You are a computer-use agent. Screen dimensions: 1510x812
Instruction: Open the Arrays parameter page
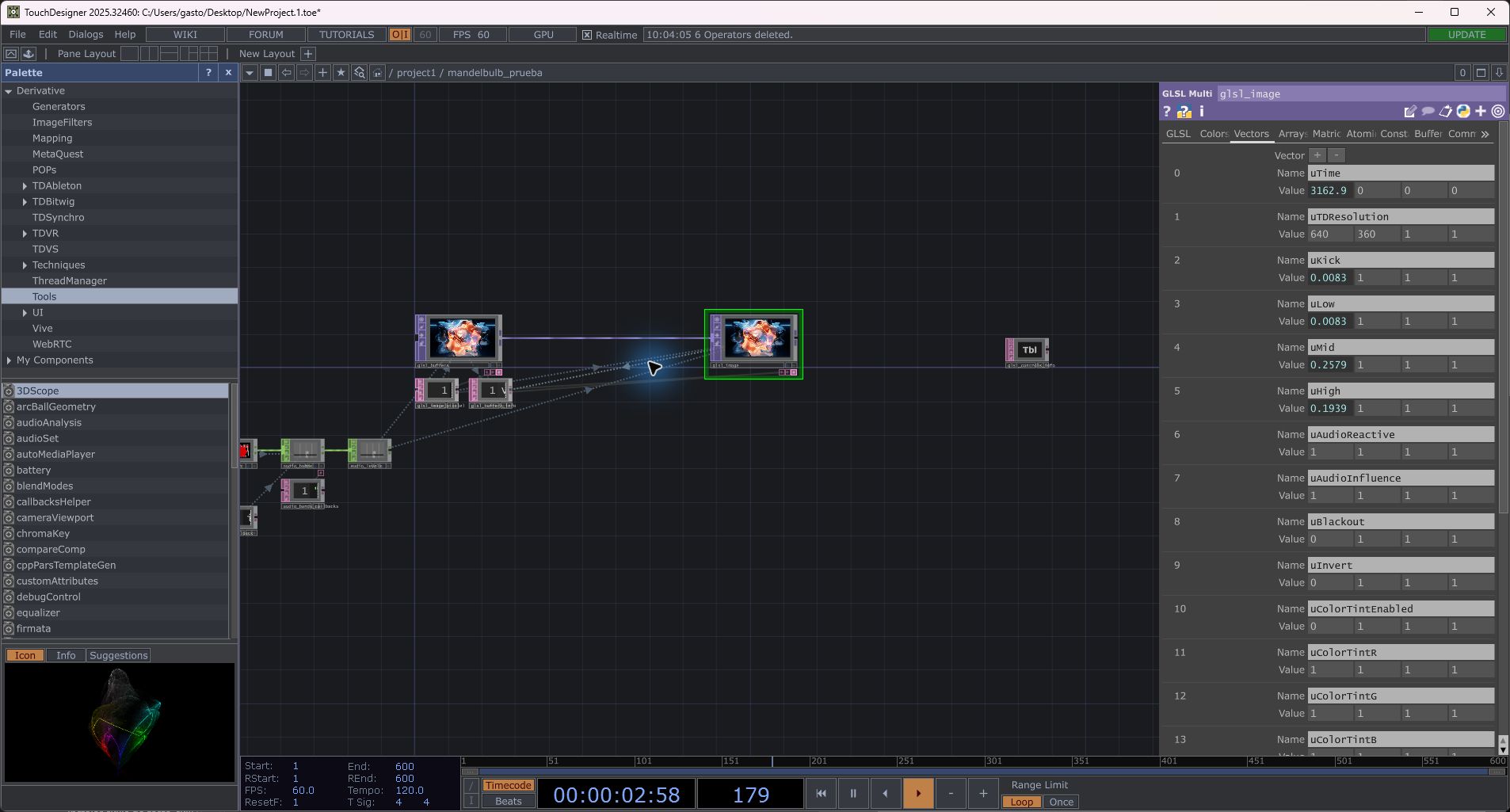1292,134
